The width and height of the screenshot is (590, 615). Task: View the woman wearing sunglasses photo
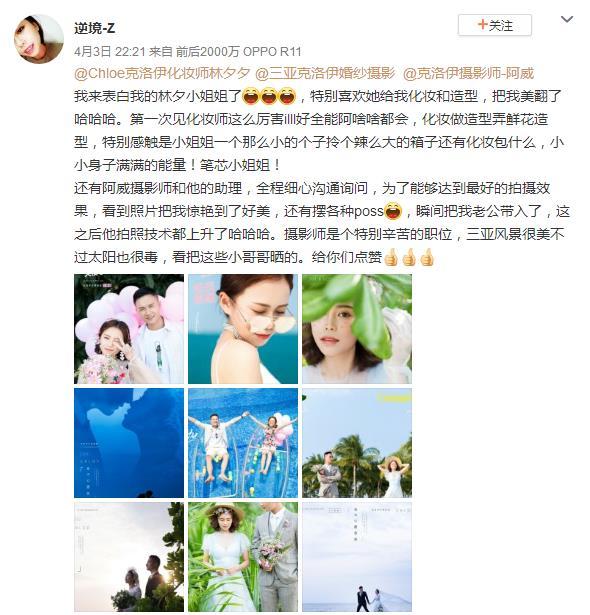(243, 329)
